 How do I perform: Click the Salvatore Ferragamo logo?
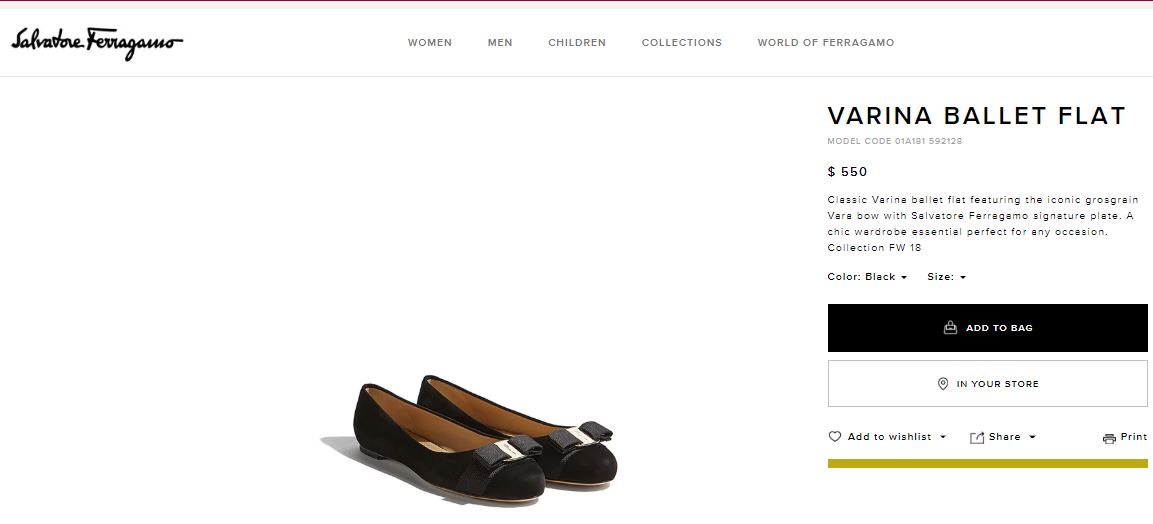pyautogui.click(x=97, y=43)
